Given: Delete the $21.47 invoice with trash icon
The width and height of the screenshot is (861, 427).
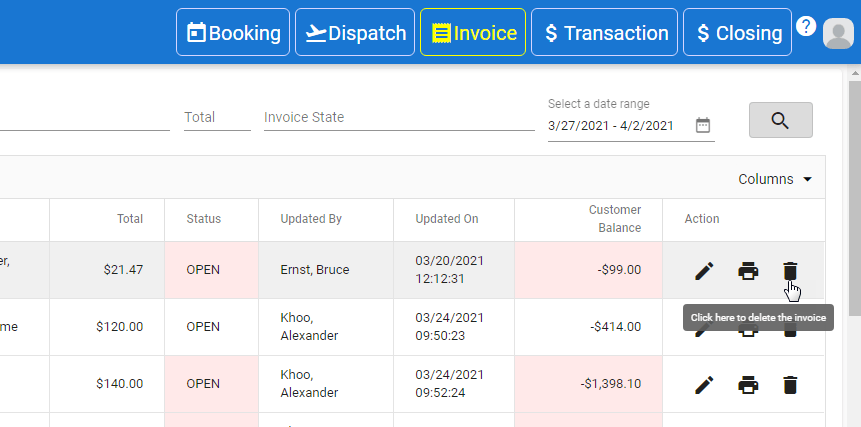Looking at the screenshot, I should click(x=790, y=271).
